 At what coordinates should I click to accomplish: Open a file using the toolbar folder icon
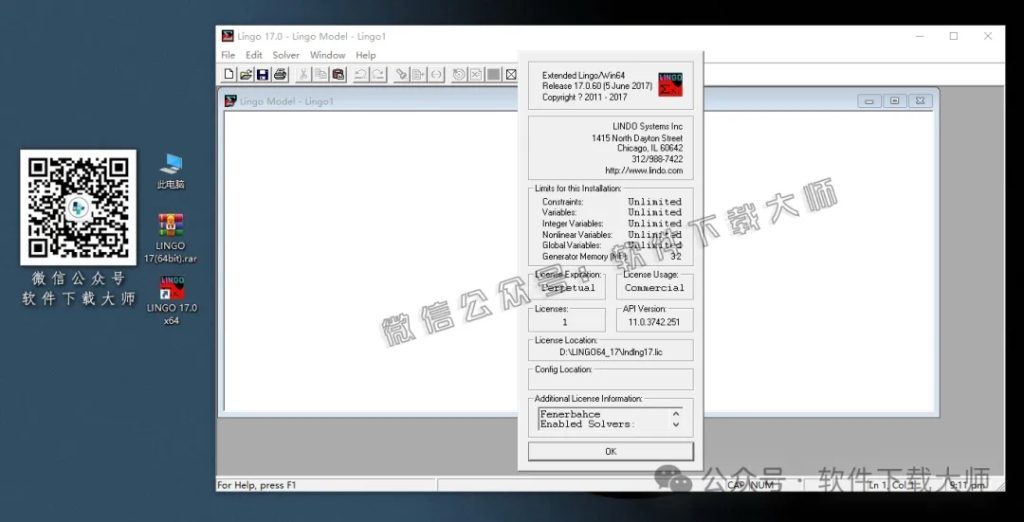245,75
